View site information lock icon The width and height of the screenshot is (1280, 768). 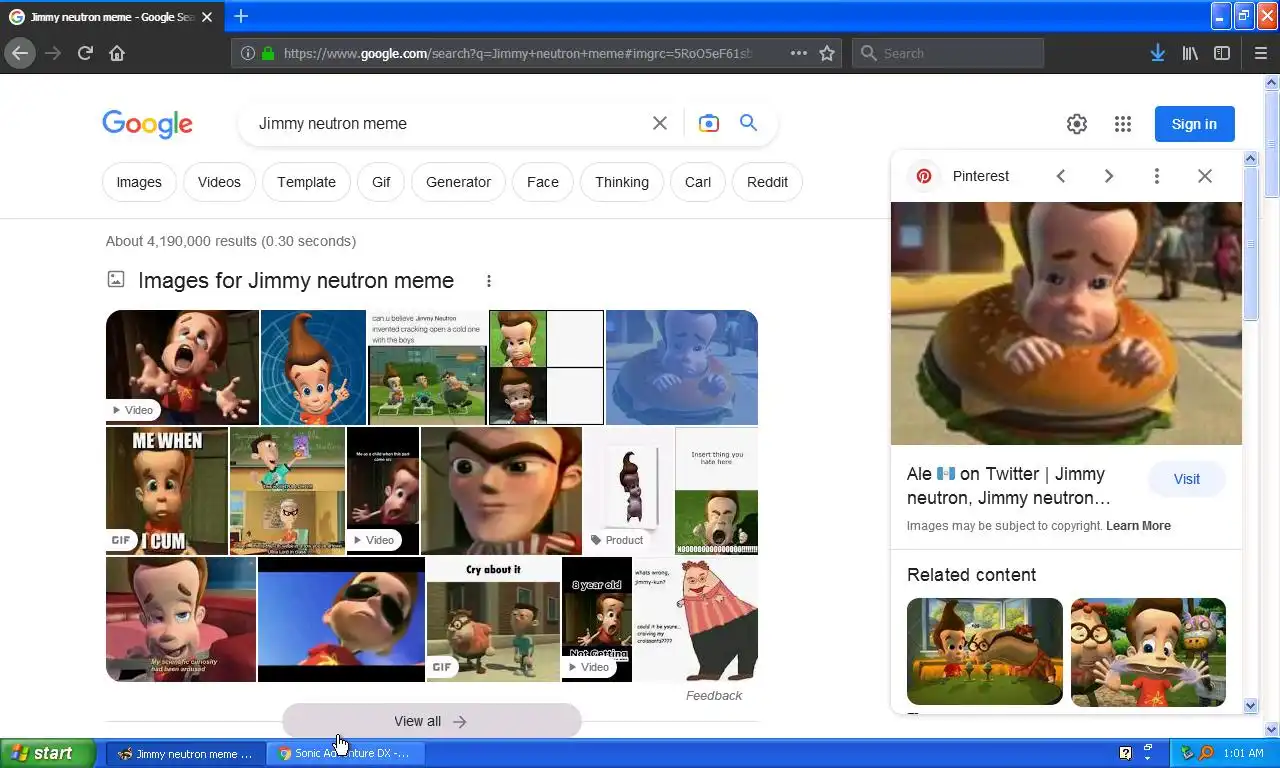coord(268,53)
